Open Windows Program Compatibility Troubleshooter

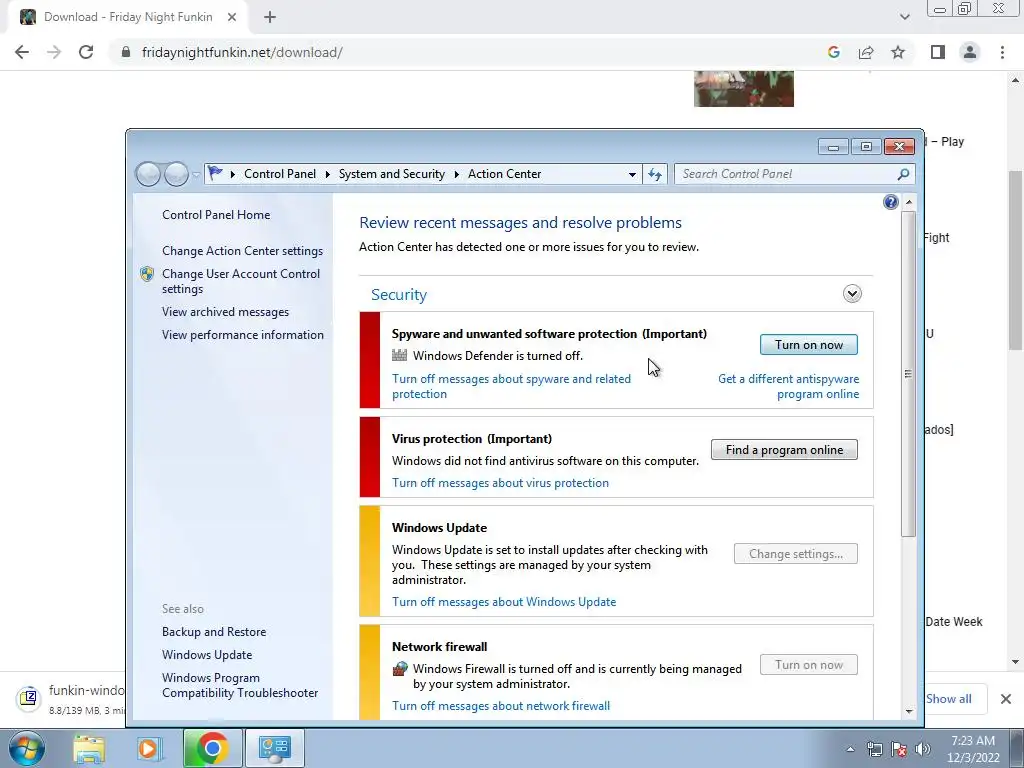click(240, 685)
